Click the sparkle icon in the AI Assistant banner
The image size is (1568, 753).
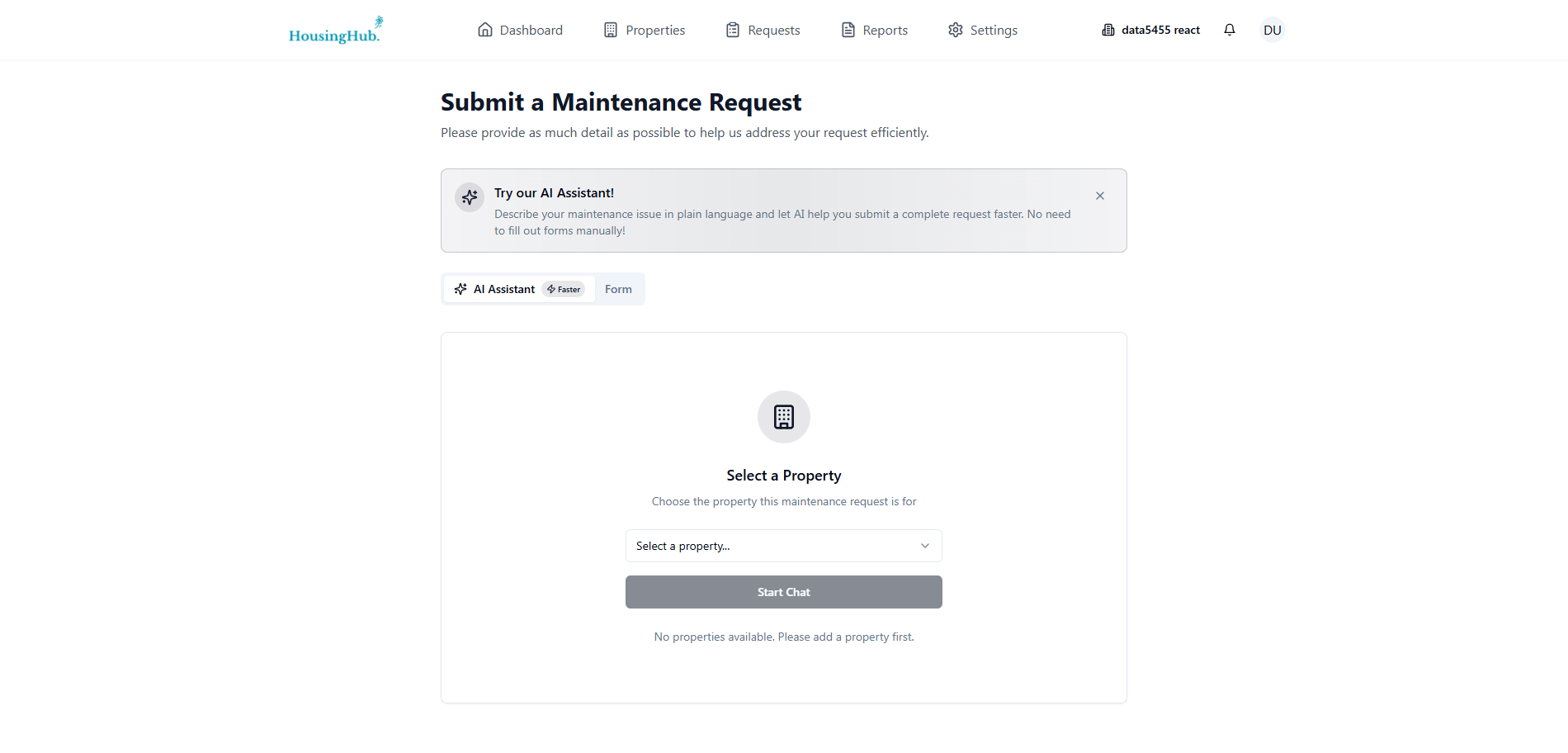[469, 197]
